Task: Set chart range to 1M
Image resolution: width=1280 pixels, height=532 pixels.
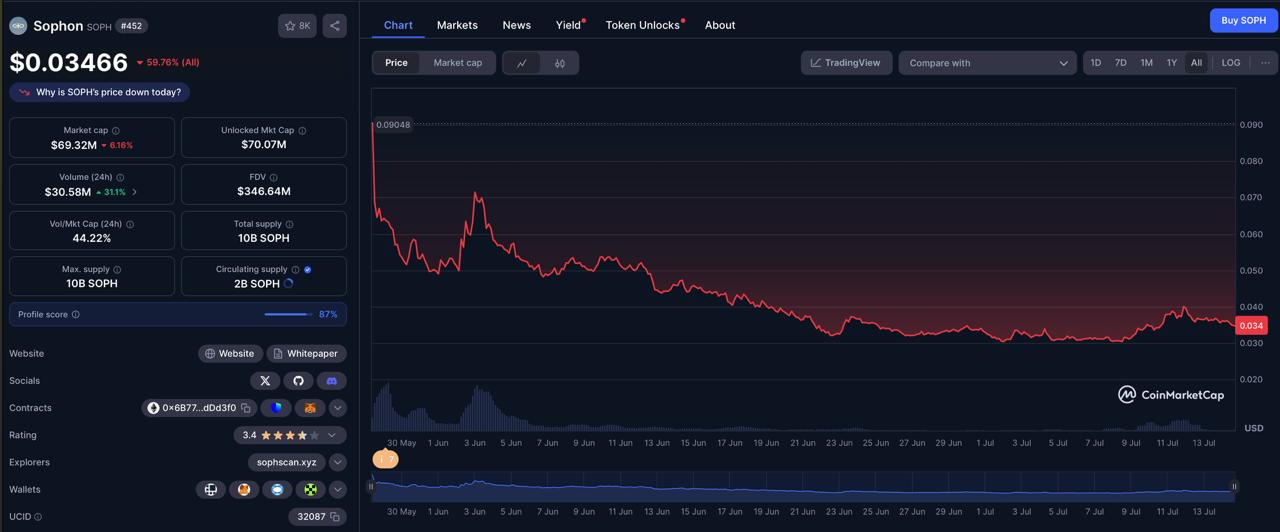Action: [1146, 63]
